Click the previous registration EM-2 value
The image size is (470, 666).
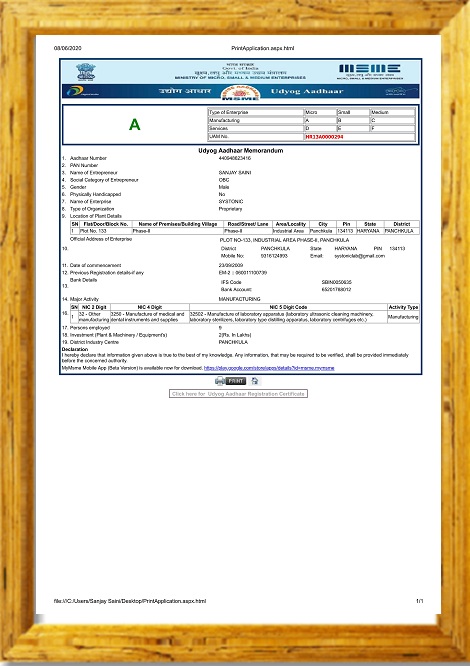(243, 273)
